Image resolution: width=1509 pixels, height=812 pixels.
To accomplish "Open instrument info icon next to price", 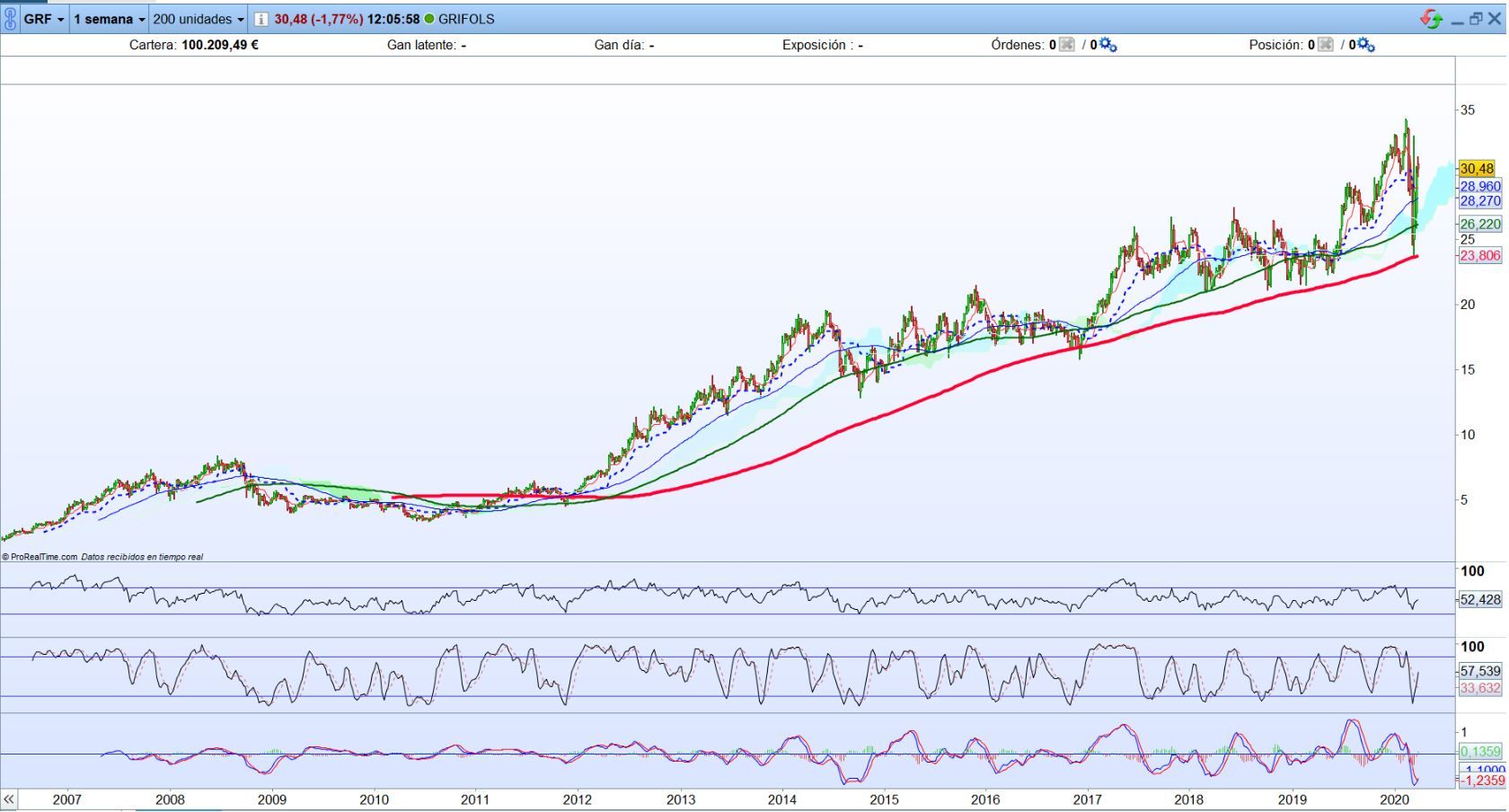I will [x=260, y=19].
